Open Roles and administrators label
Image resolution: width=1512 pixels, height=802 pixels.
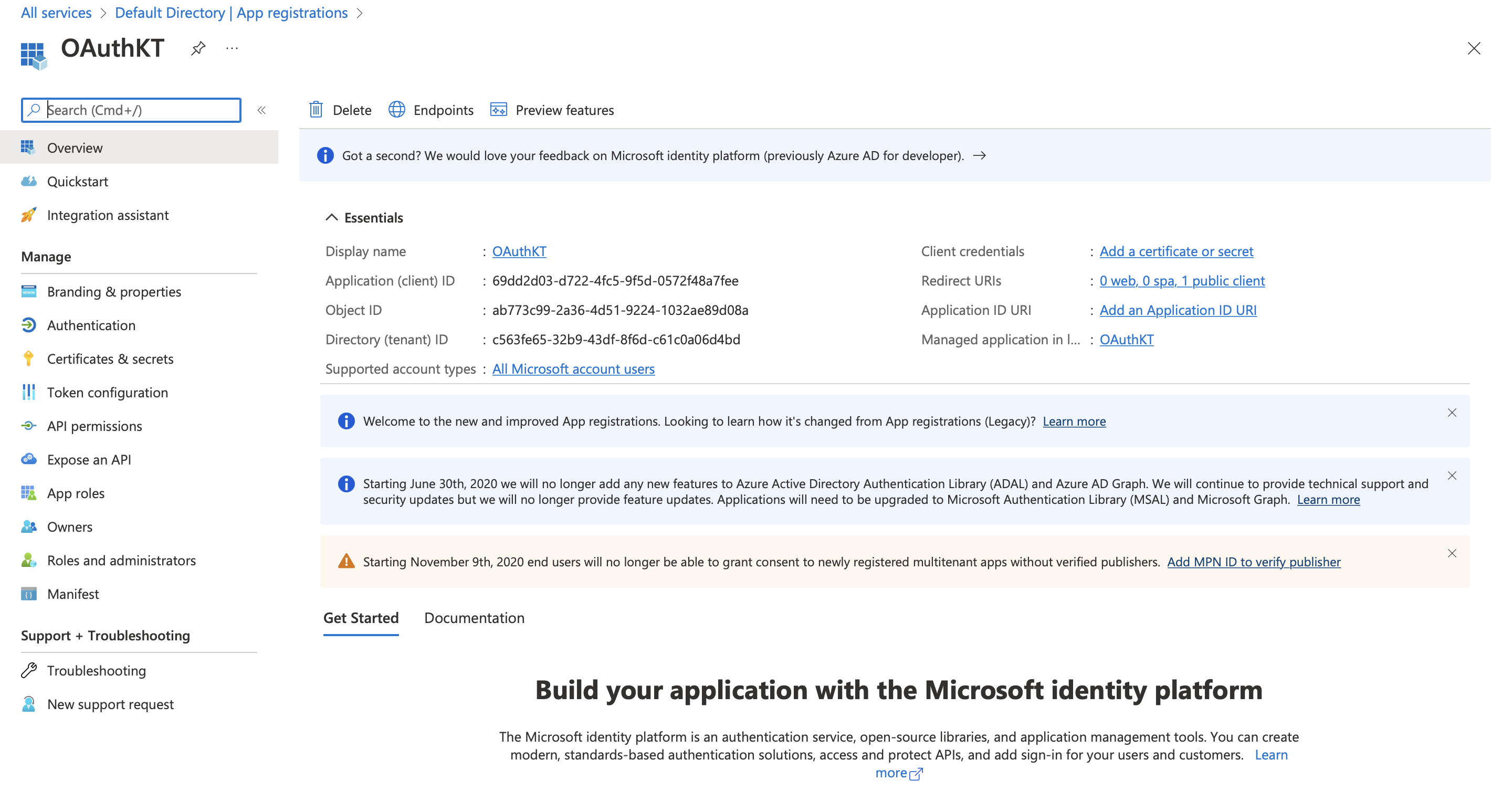[x=121, y=560]
